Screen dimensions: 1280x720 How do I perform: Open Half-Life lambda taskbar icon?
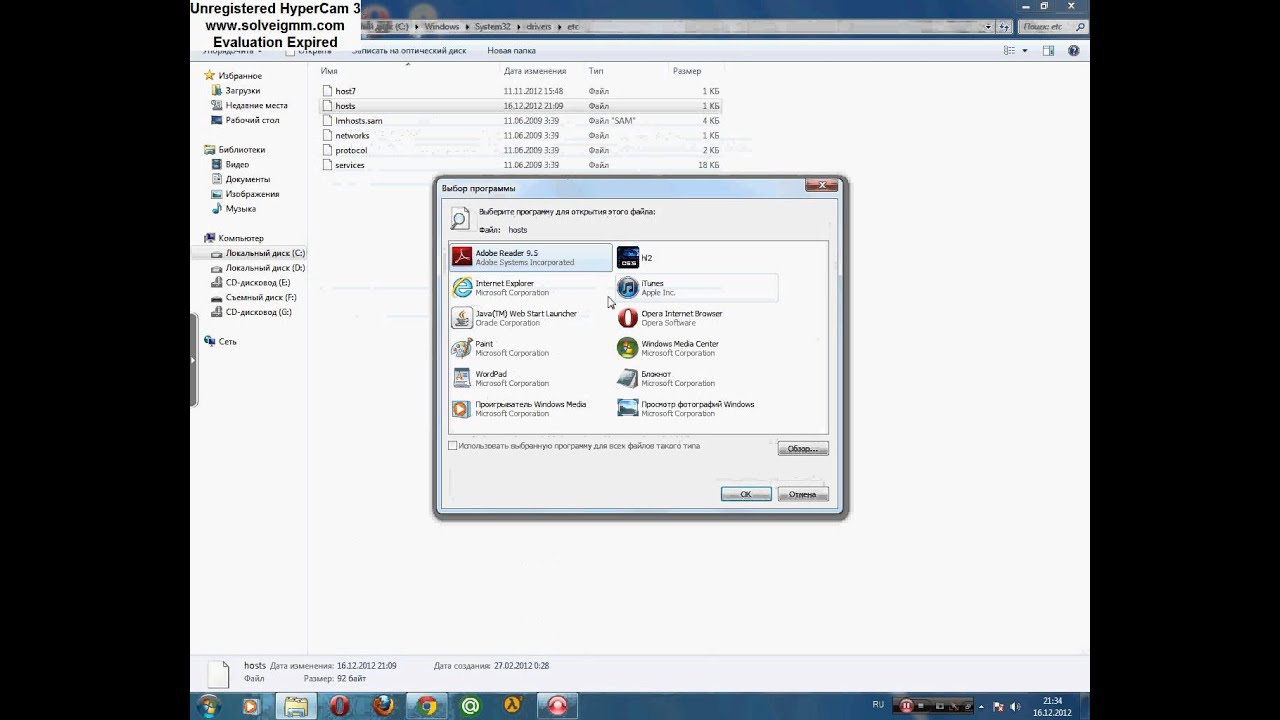(513, 706)
